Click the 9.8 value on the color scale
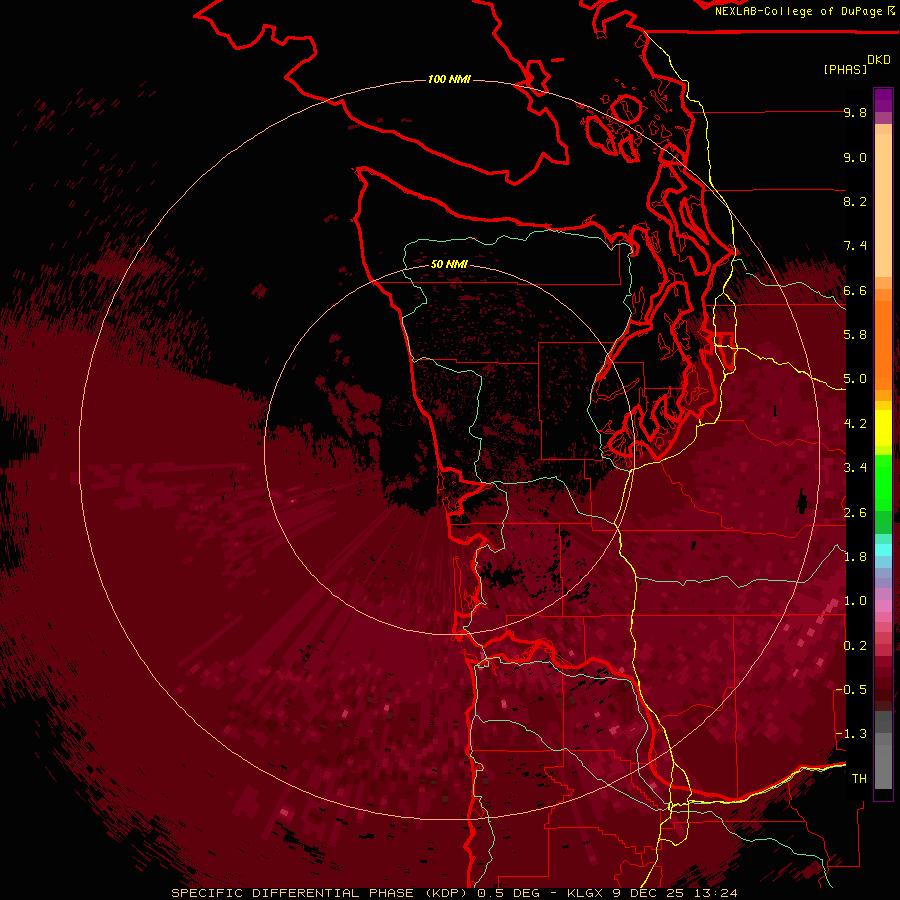Viewport: 900px width, 900px height. [855, 112]
